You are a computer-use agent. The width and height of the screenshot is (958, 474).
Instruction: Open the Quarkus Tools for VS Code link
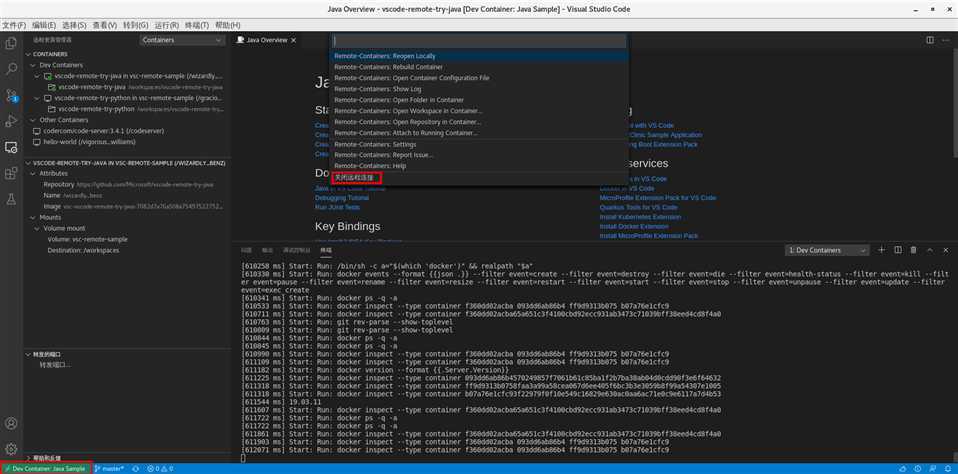(x=638, y=208)
